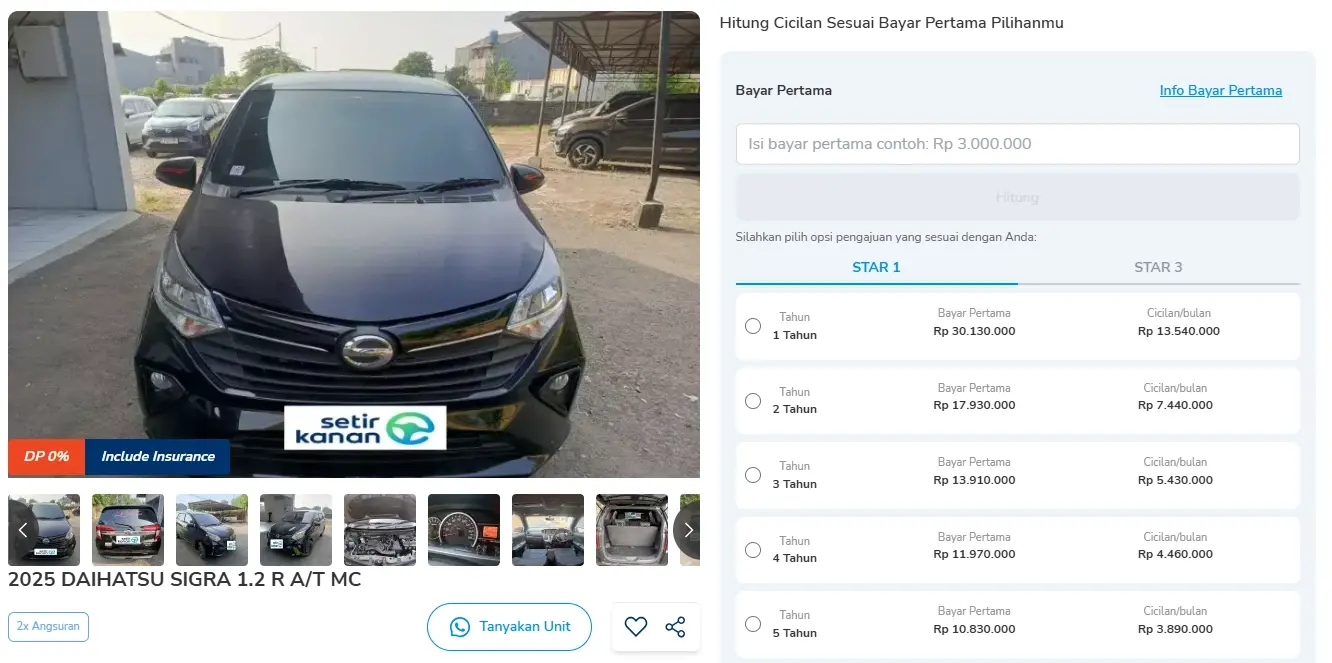
Task: Click the WhatsApp icon in Tanyakan Unit
Action: tap(460, 627)
